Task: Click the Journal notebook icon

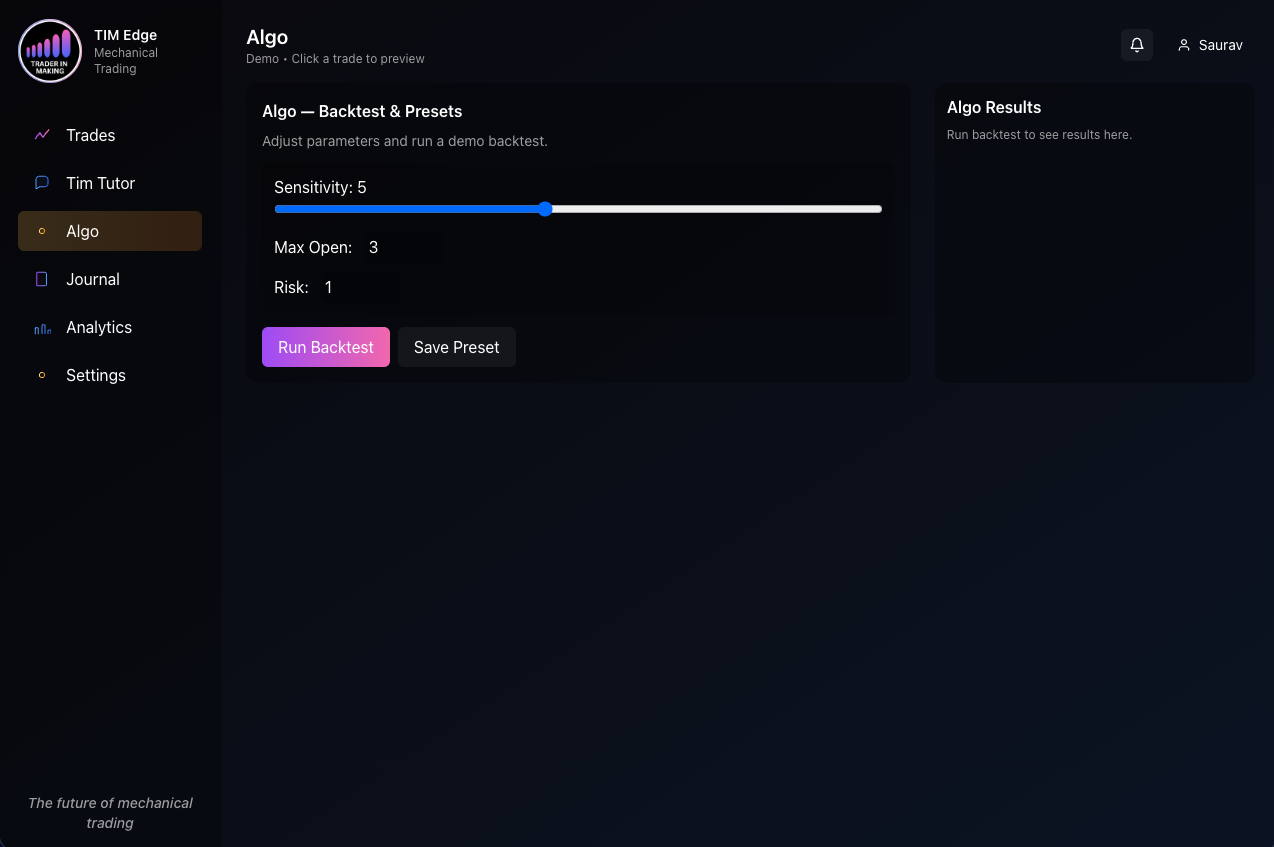Action: pos(42,279)
